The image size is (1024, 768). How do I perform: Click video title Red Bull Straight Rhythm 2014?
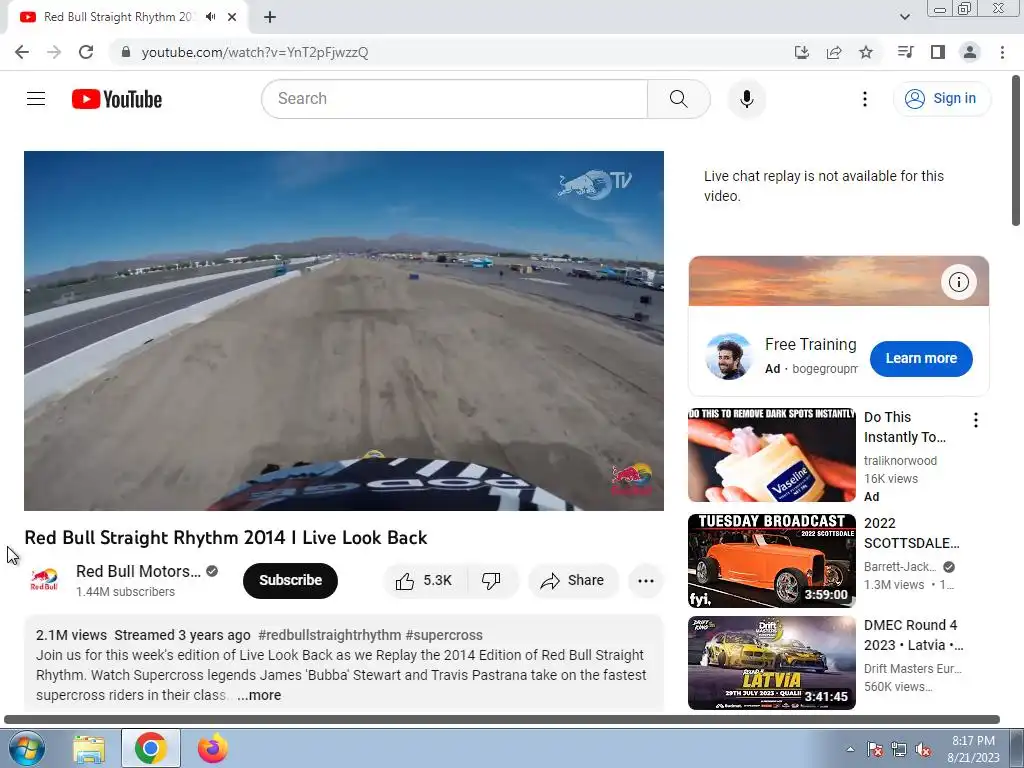226,537
